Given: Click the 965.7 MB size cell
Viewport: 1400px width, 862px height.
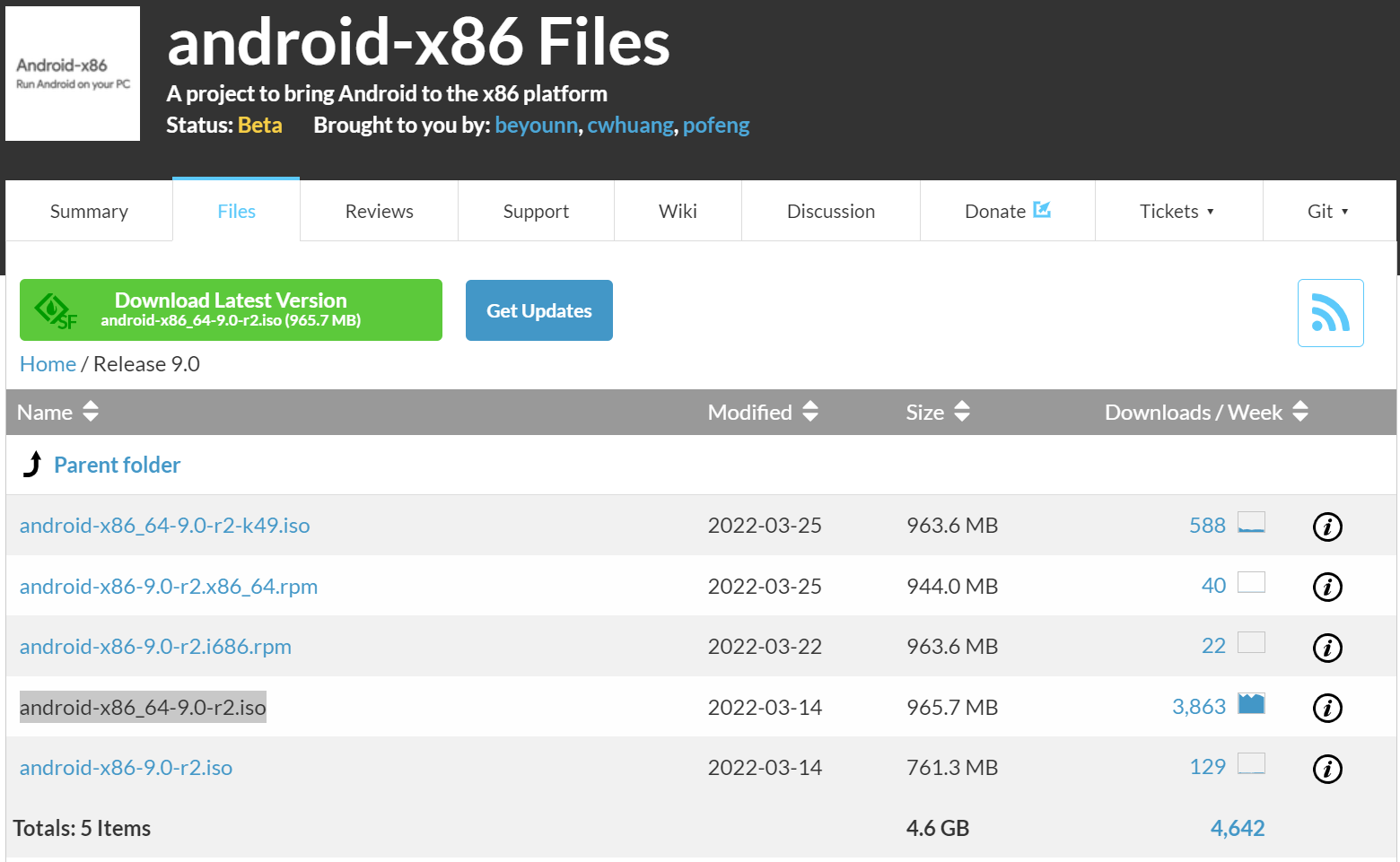Looking at the screenshot, I should [952, 708].
